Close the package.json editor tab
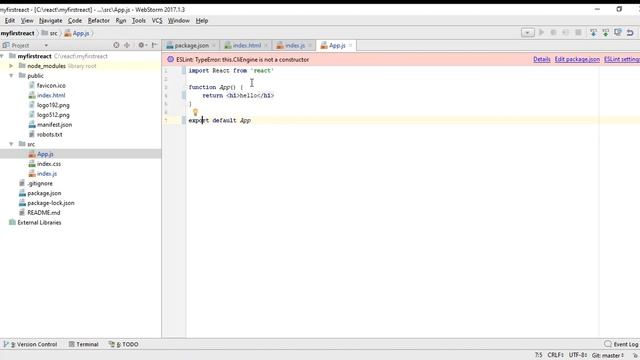The width and height of the screenshot is (640, 360). [213, 45]
